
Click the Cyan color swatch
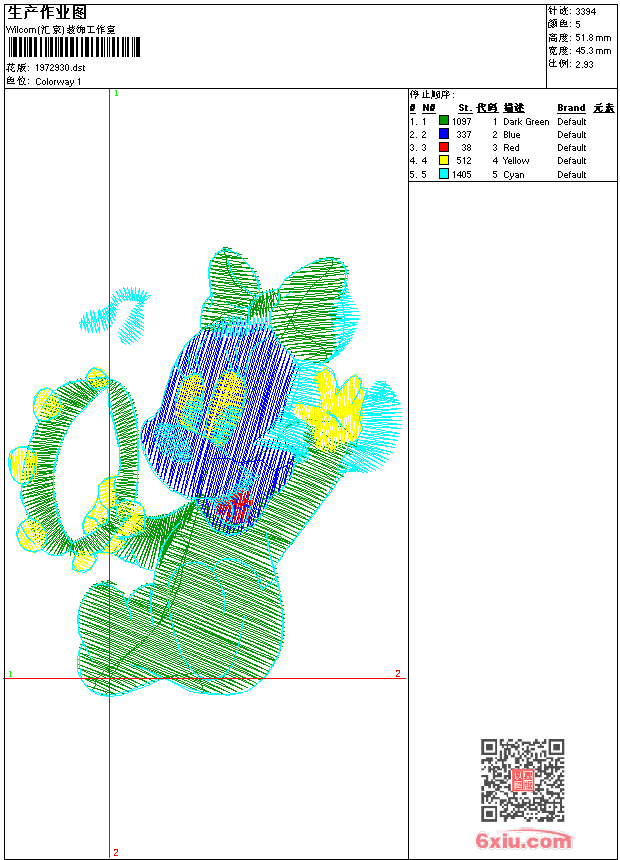[x=444, y=174]
